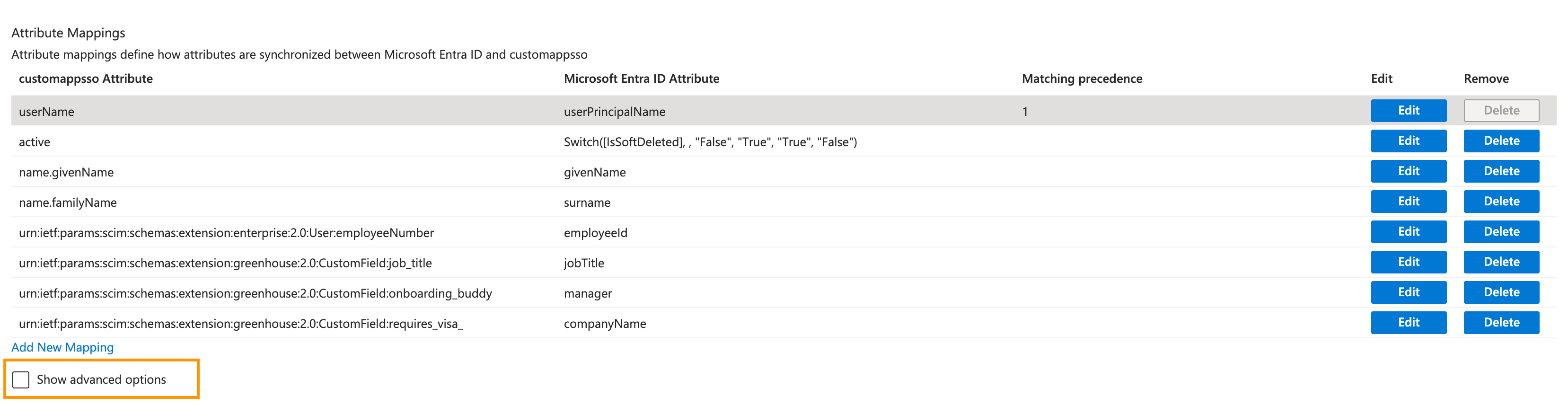Delete the manager mapping row
This screenshot has width=1568, height=405.
point(1500,292)
